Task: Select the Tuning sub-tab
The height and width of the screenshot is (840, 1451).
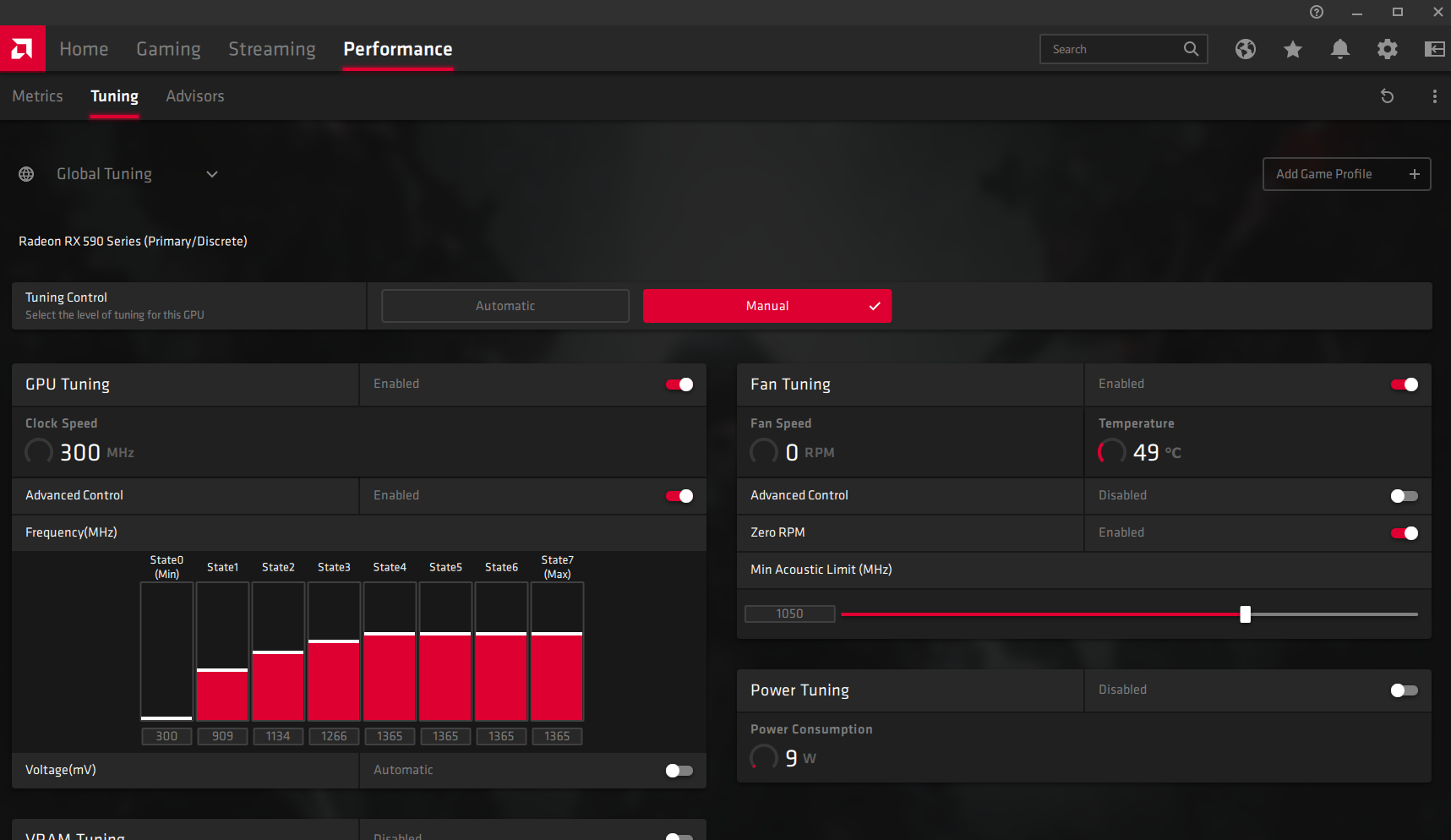Action: point(115,96)
